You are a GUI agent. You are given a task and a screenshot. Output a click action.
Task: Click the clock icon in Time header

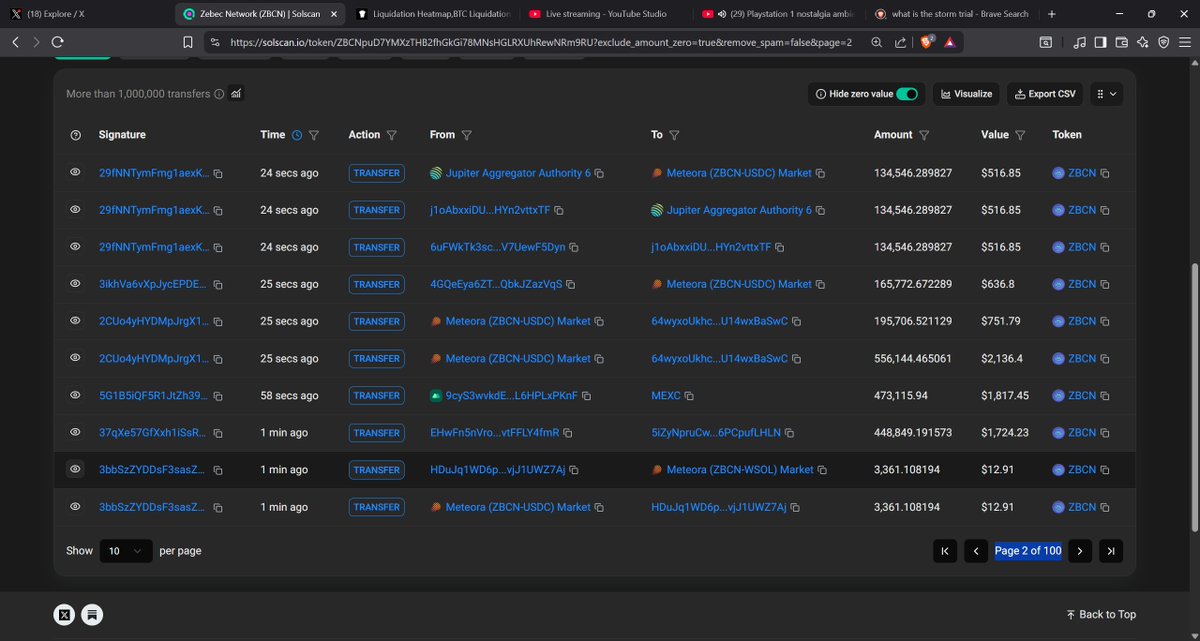tap(296, 135)
